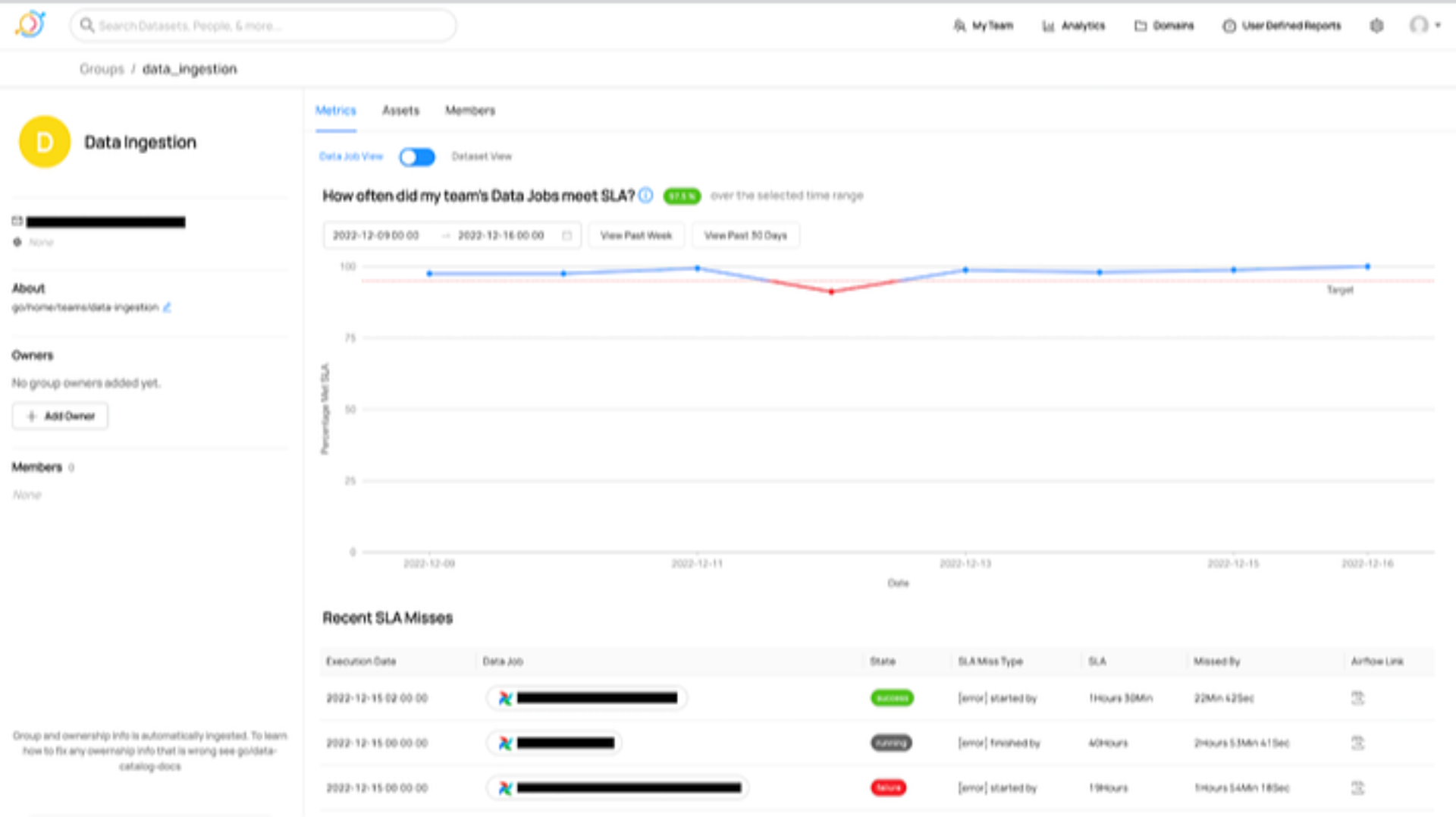Viewport: 1456px width, 817px height.
Task: Open the calendar icon in date range
Action: pyautogui.click(x=566, y=236)
